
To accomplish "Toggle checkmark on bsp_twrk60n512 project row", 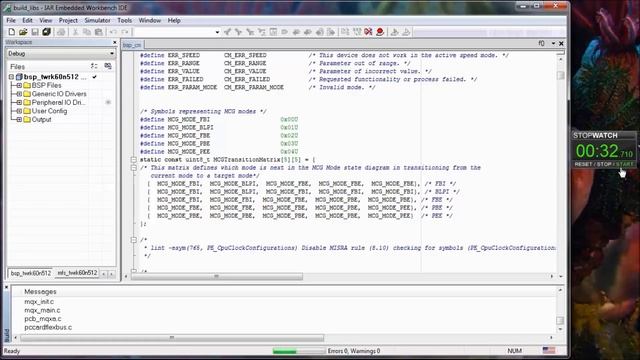I will [95, 77].
